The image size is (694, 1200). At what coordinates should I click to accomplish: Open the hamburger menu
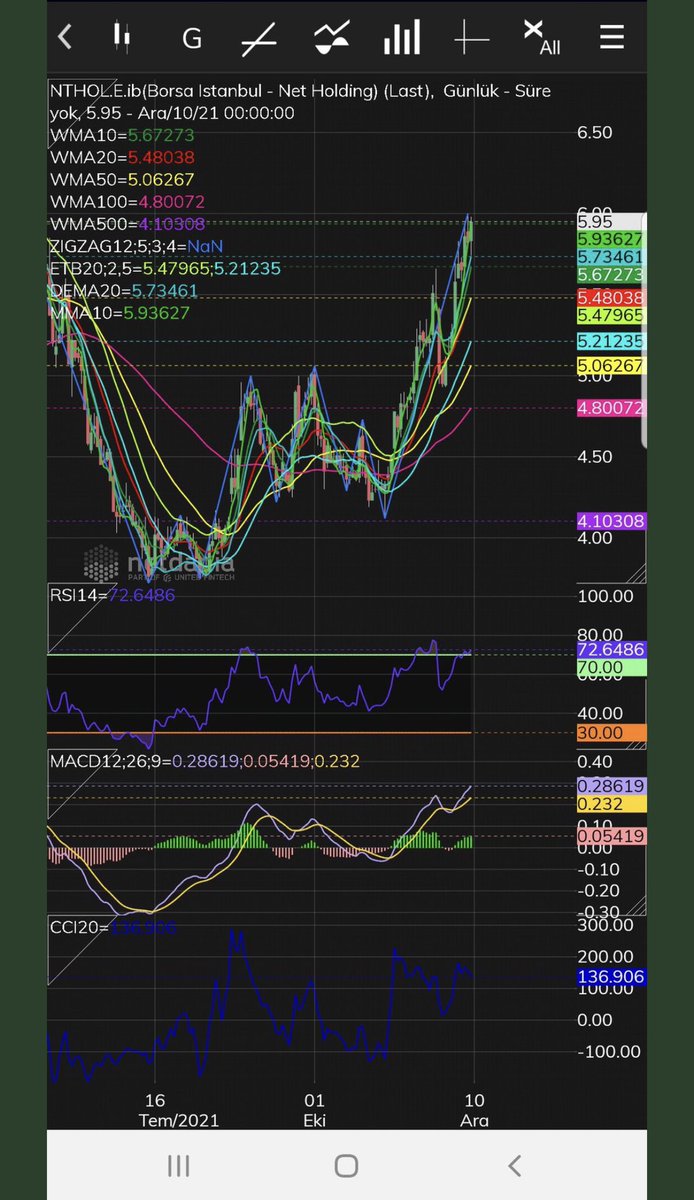612,39
